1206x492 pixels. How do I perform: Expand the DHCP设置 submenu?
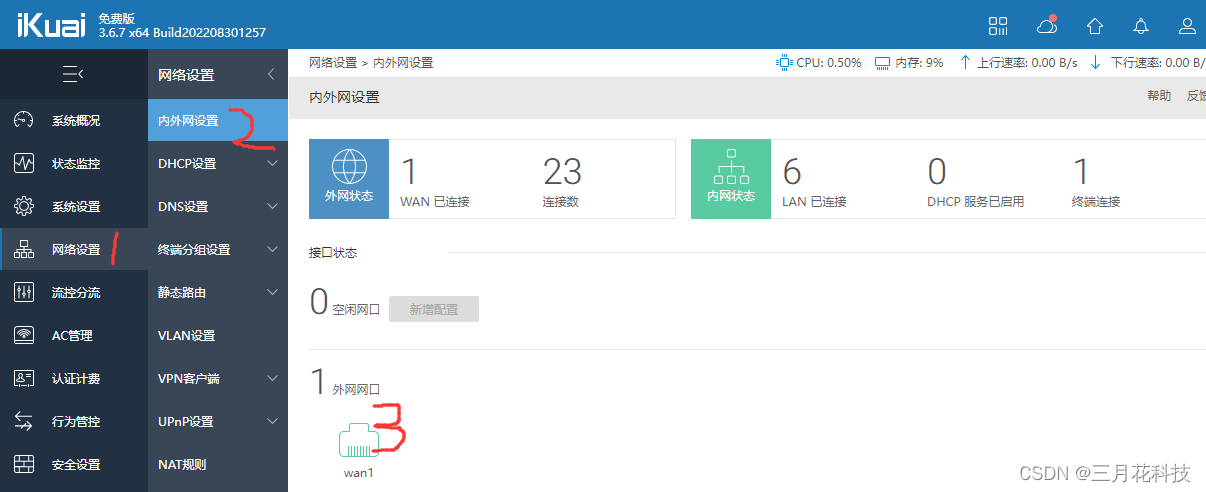[x=273, y=164]
